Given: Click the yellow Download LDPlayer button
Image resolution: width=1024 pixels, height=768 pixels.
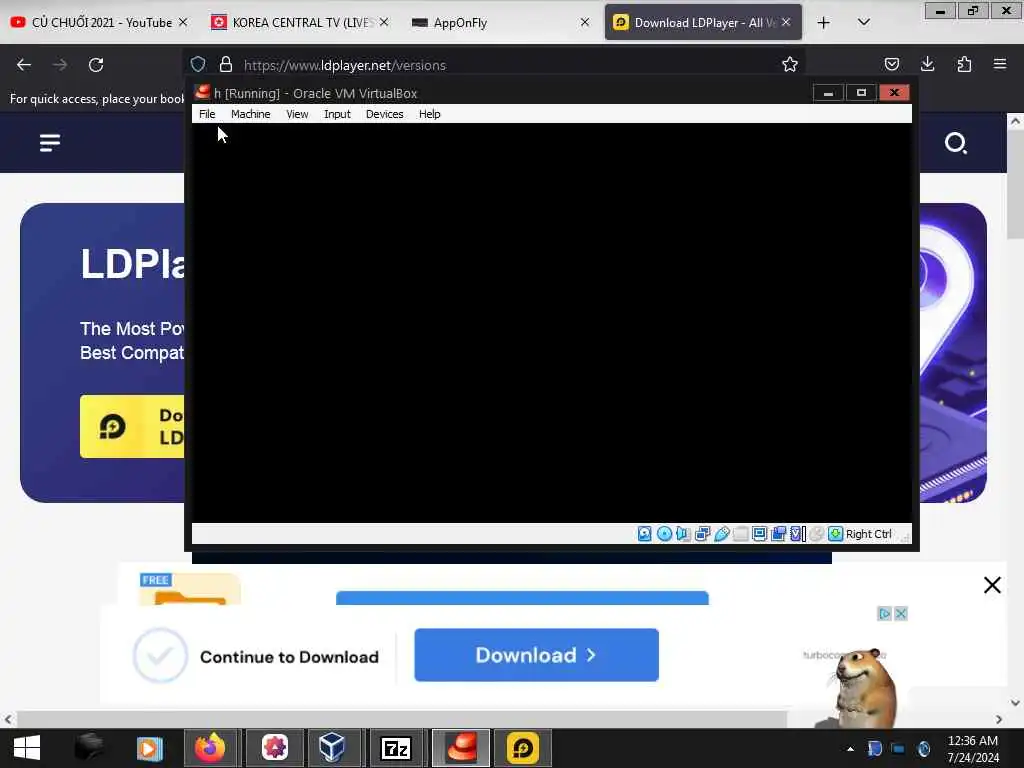Looking at the screenshot, I should click(132, 426).
